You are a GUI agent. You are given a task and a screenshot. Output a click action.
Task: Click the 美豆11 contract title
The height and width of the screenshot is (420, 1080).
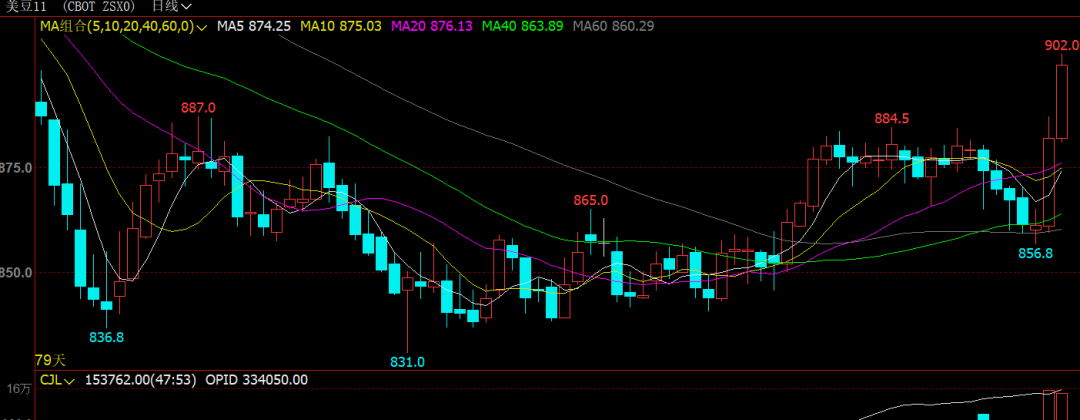[x=28, y=6]
